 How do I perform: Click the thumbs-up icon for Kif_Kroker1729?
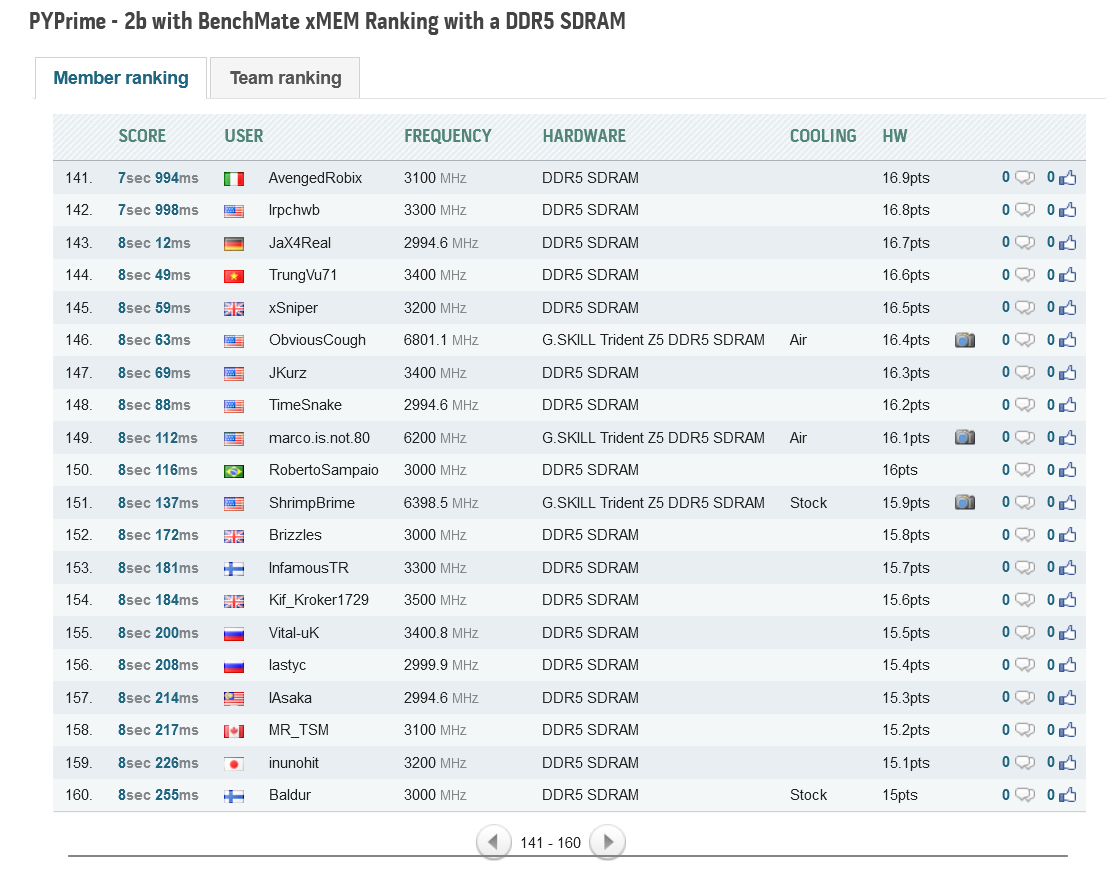click(1068, 600)
